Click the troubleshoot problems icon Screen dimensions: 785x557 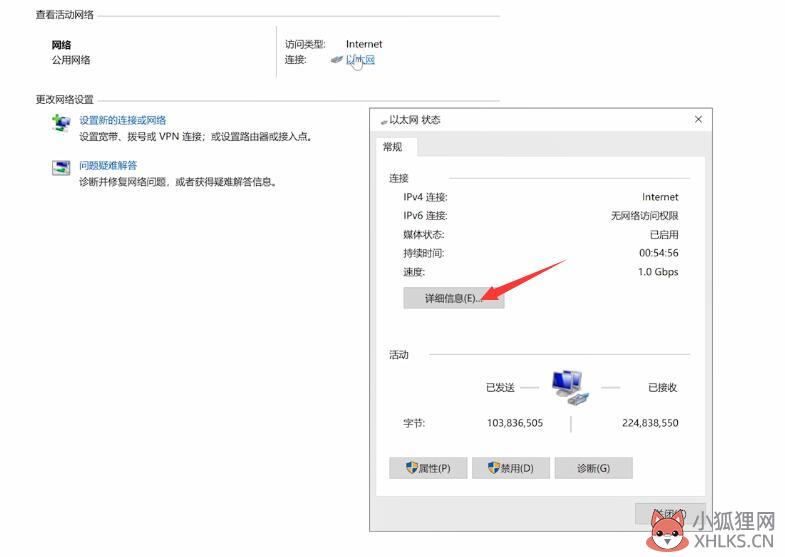pyautogui.click(x=62, y=168)
